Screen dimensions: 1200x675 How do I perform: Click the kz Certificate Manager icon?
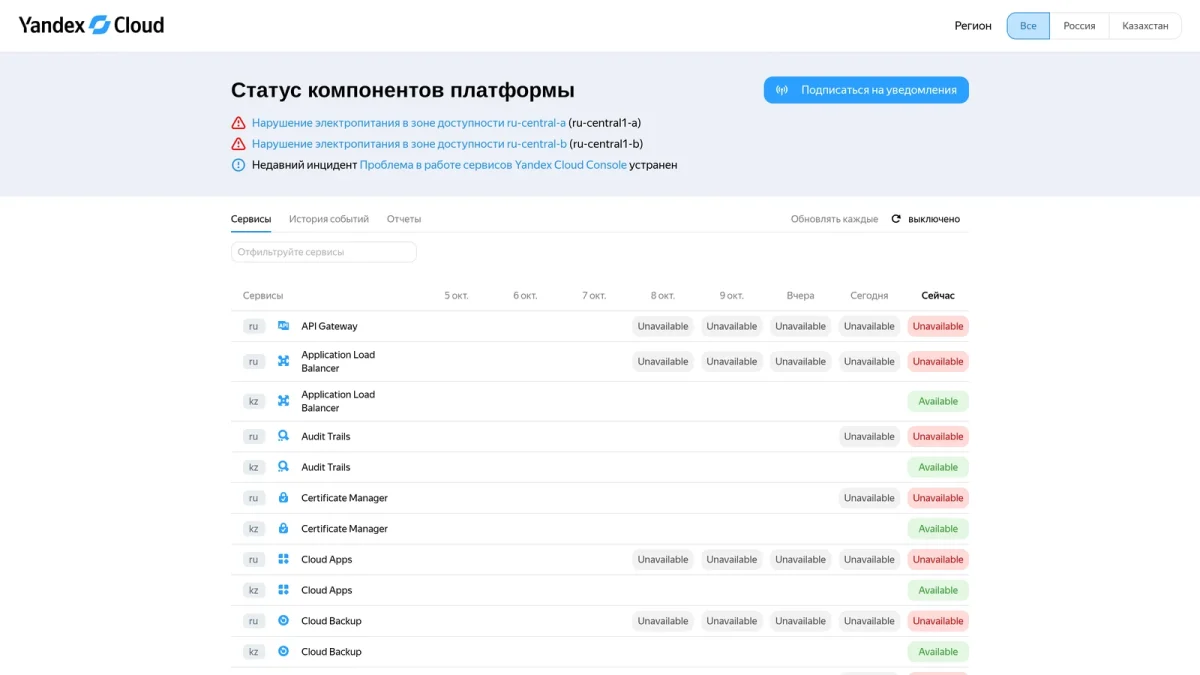coord(283,528)
